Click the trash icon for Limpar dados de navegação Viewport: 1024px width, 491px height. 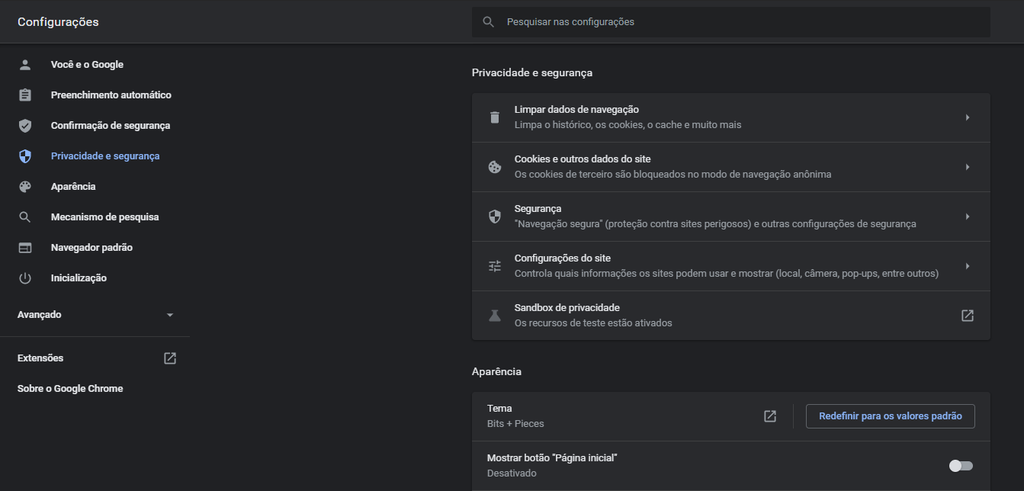[494, 118]
